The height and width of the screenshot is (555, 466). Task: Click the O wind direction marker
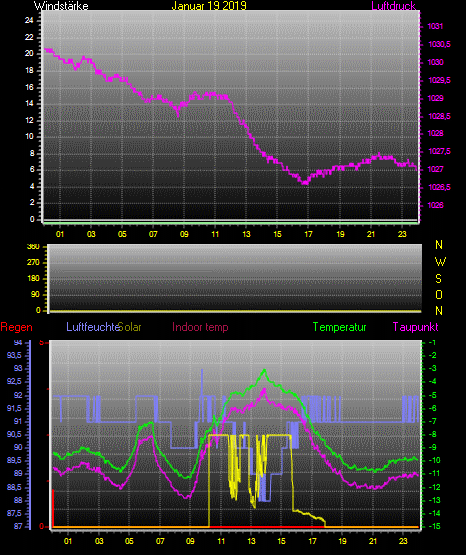(x=439, y=294)
